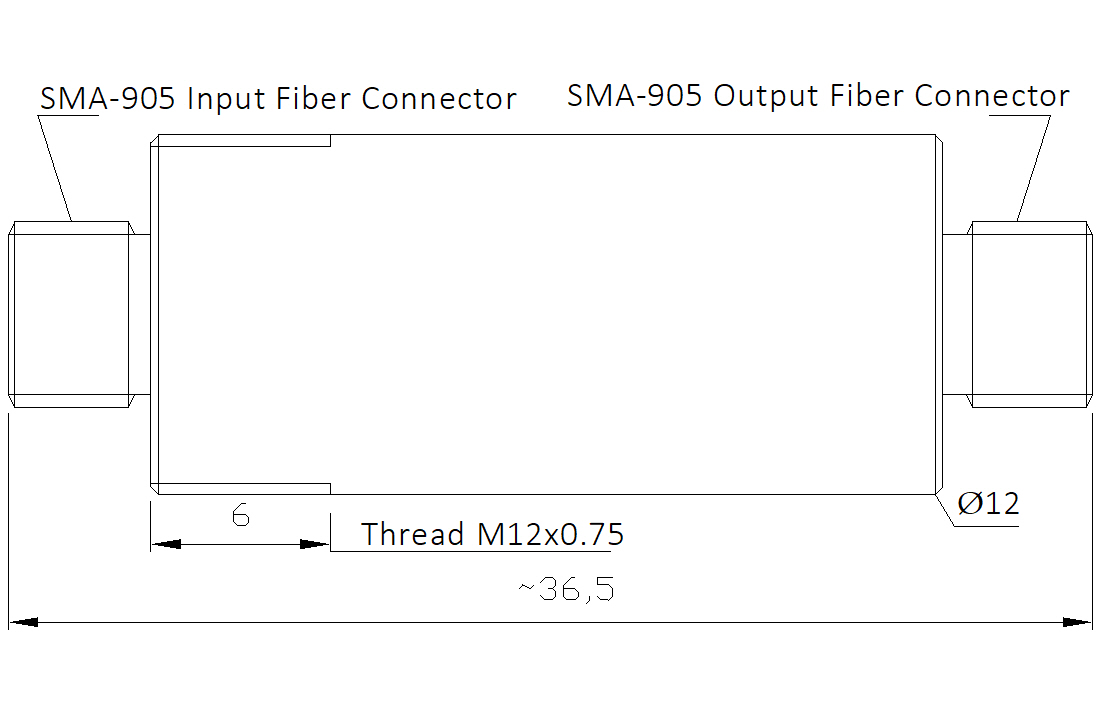Click the lower thread line on main body
Image resolution: width=1103 pixels, height=714 pixels.
click(x=244, y=484)
